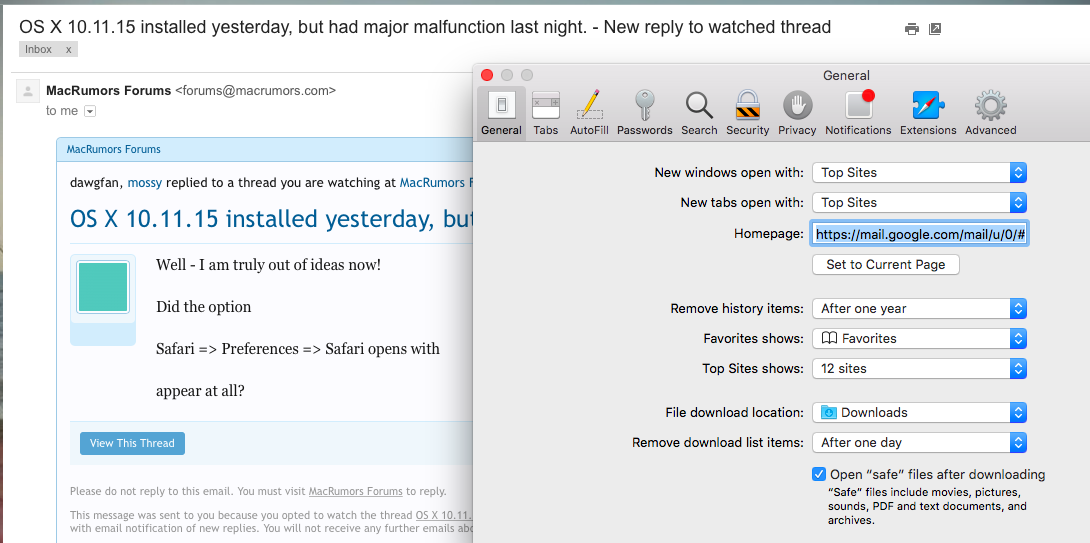Open the underlined OS X 10.11 thread link
The width and height of the screenshot is (1090, 543).
click(x=444, y=515)
